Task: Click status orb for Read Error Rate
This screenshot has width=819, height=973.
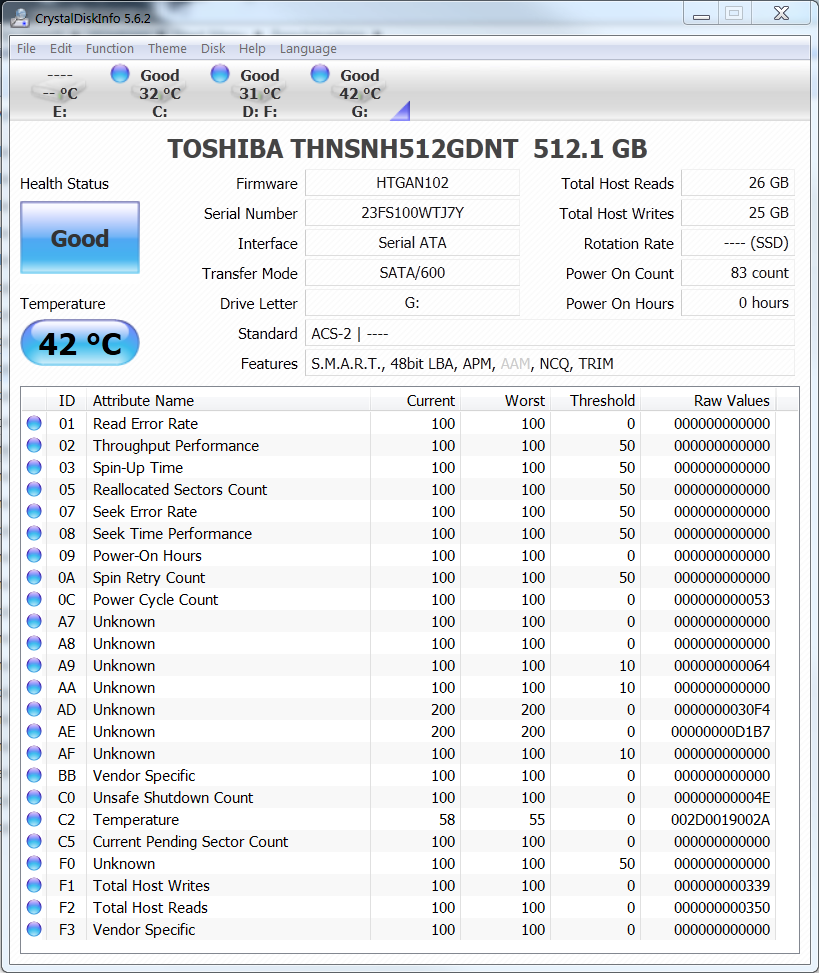Action: pos(34,424)
